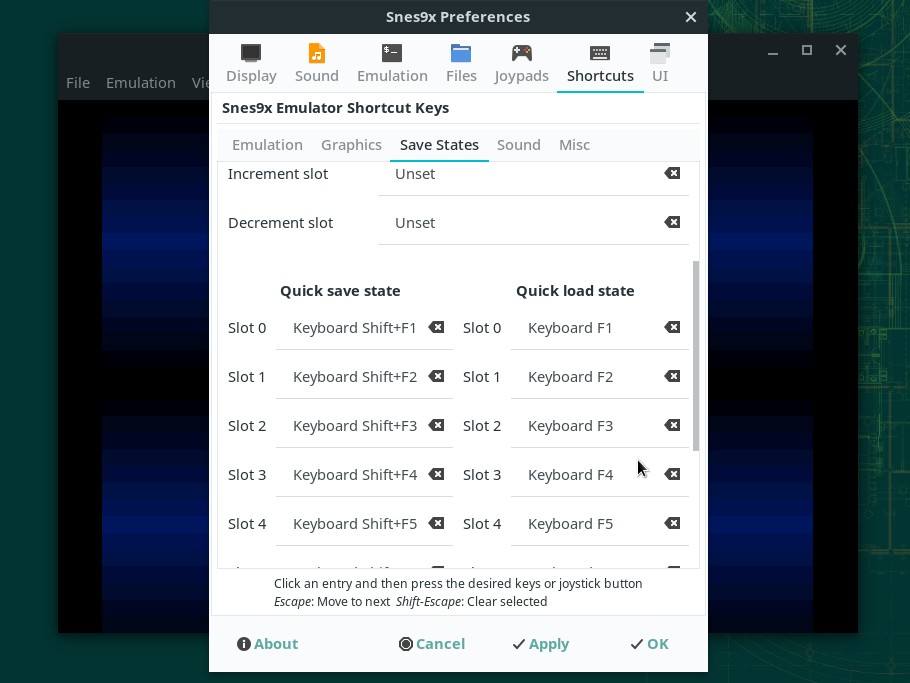Screen dimensions: 910x683
Task: Clear Quick load Slot 2 F3 binding
Action: [x=672, y=425]
